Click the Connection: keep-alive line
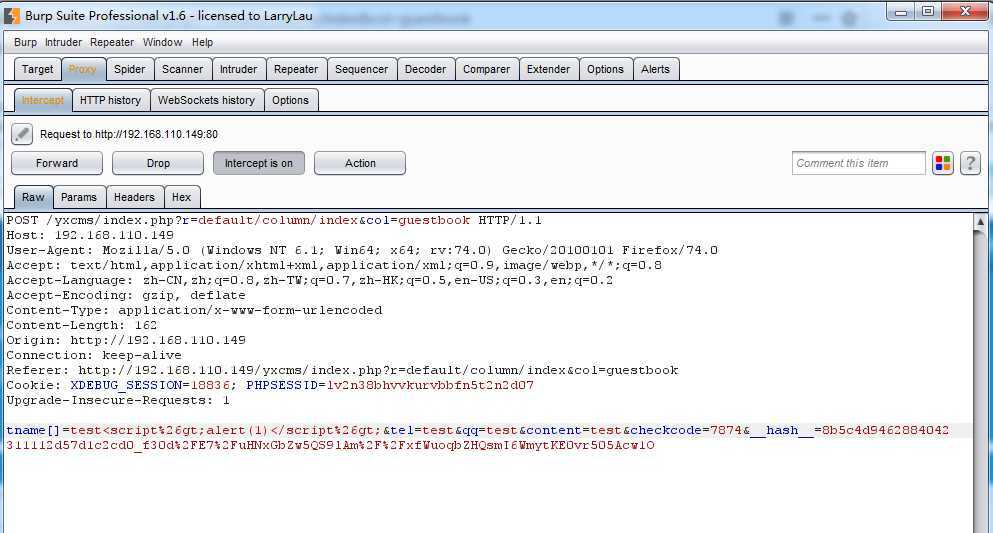 (x=94, y=356)
